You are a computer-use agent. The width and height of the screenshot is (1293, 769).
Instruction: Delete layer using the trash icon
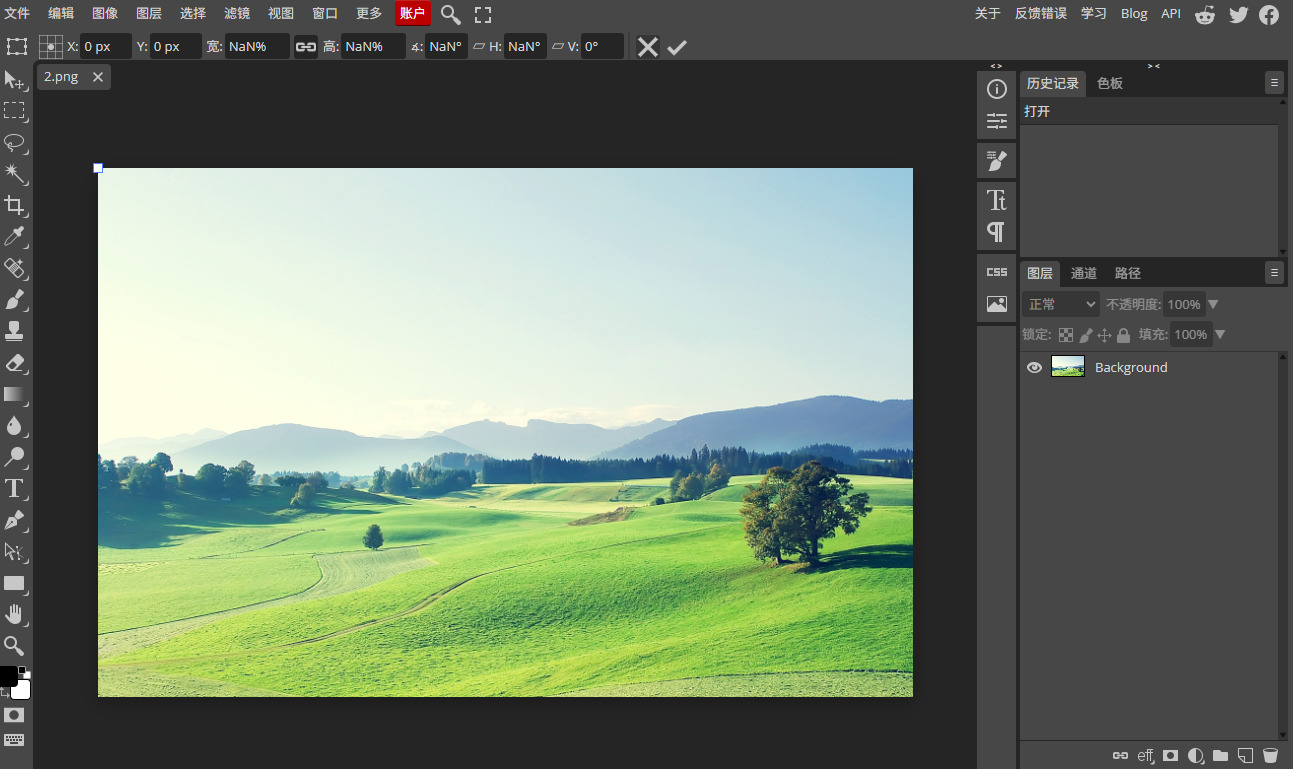[1270, 755]
